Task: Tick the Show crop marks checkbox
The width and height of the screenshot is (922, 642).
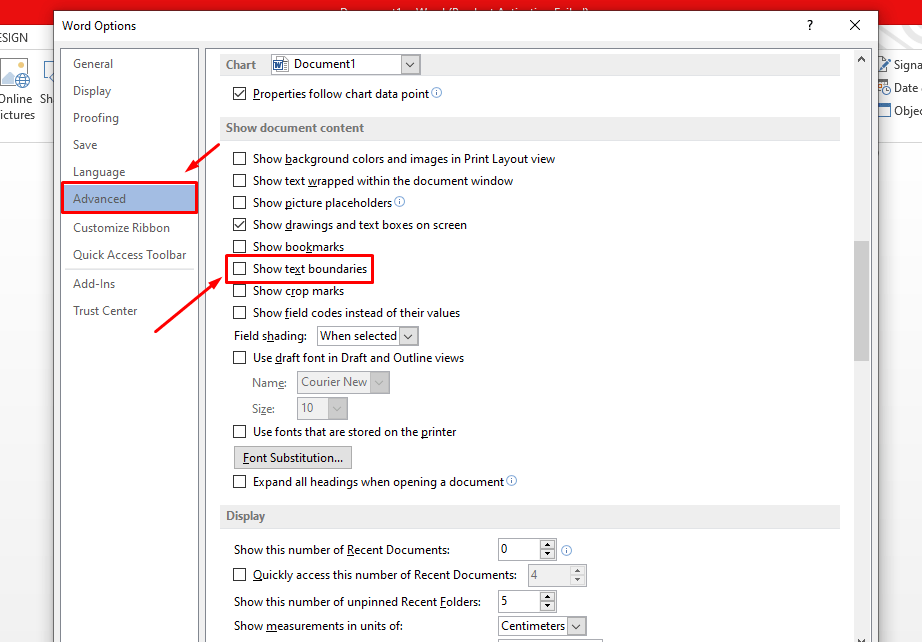Action: pyautogui.click(x=239, y=291)
